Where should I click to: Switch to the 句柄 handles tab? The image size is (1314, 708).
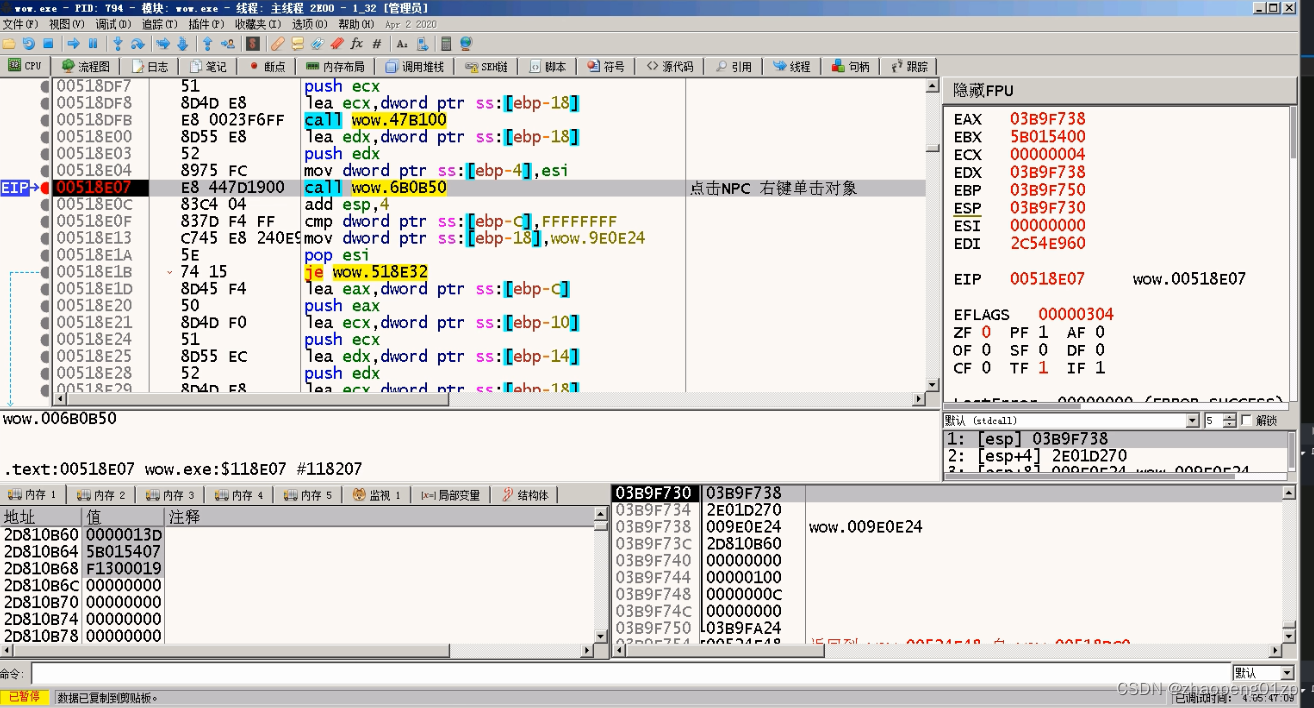tap(849, 66)
